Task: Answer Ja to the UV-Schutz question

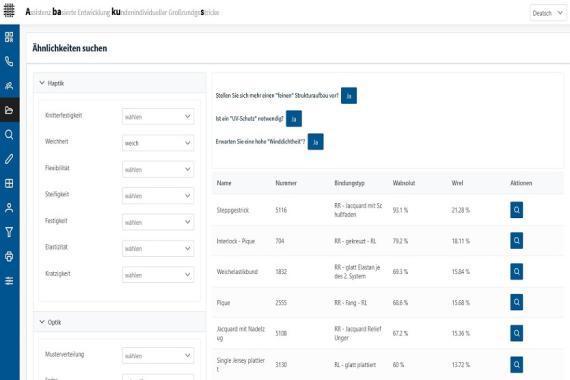Action: coord(294,119)
